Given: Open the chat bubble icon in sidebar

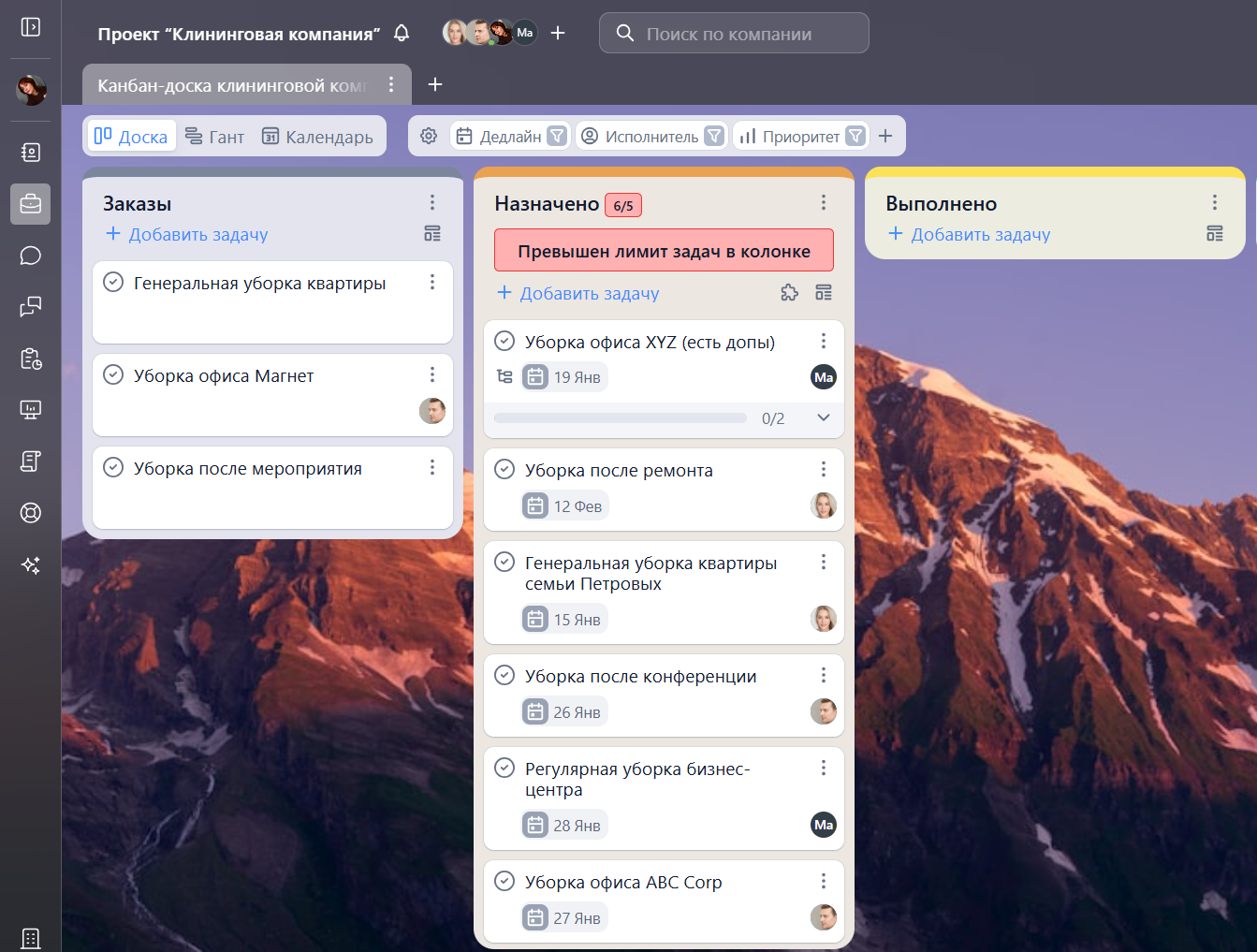Looking at the screenshot, I should coord(31,256).
